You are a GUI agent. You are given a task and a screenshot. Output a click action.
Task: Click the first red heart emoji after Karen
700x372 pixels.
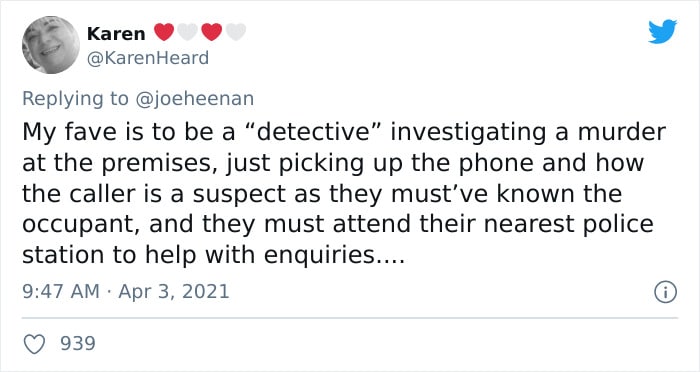(164, 32)
